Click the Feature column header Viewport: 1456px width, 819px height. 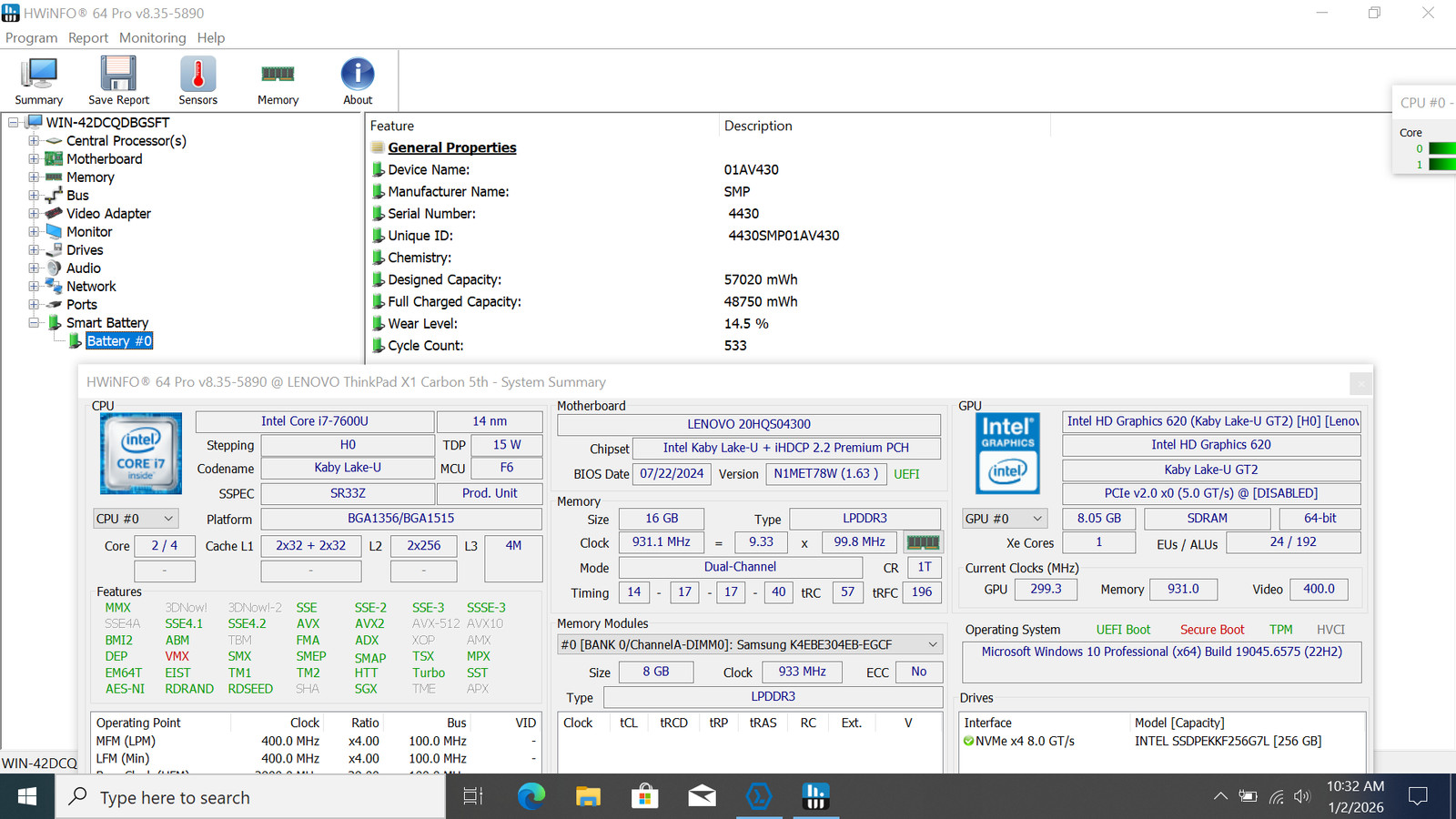[x=542, y=126]
